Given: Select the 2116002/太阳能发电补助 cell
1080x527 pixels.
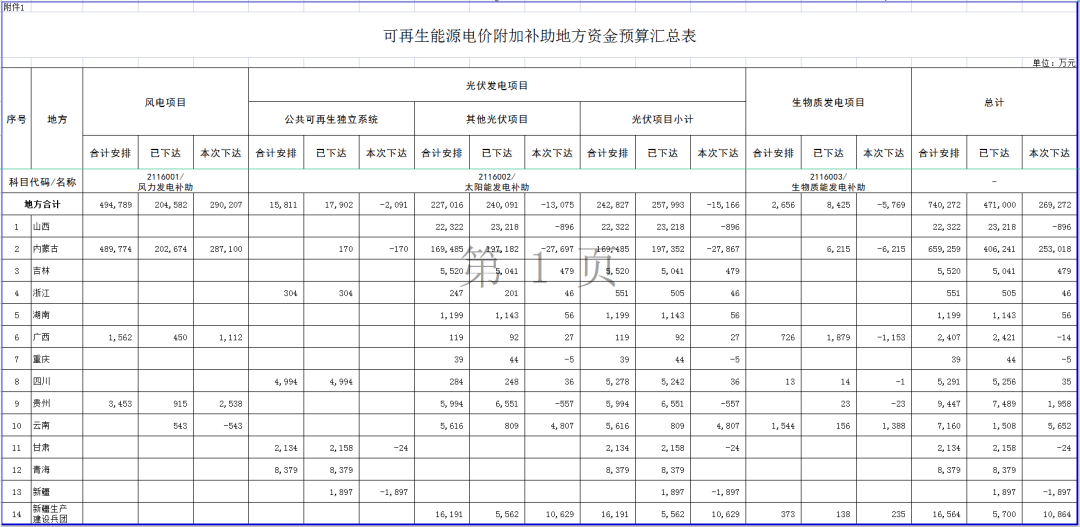Looking at the screenshot, I should pos(497,181).
